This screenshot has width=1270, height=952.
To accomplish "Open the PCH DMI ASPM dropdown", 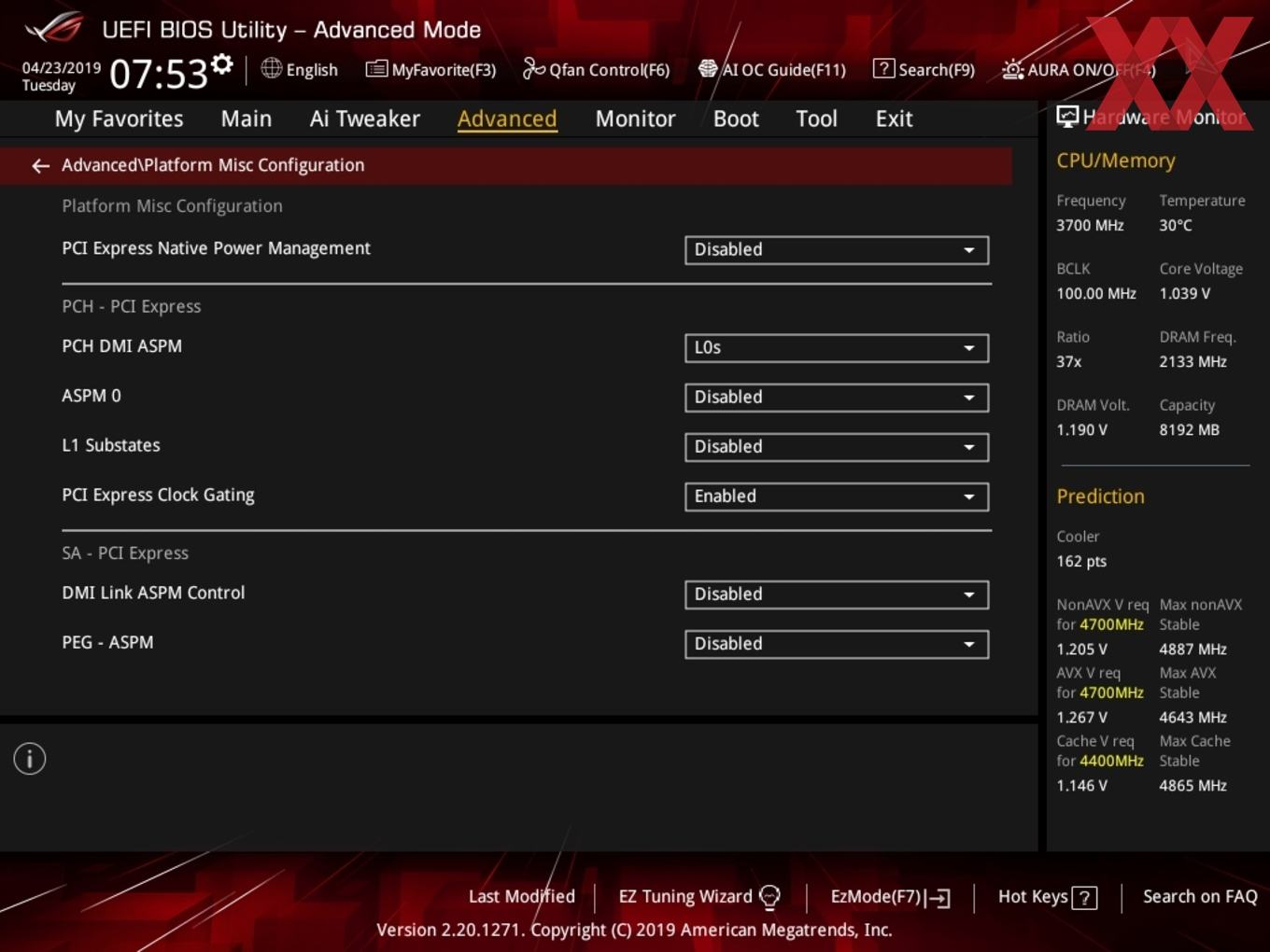I will [x=837, y=348].
